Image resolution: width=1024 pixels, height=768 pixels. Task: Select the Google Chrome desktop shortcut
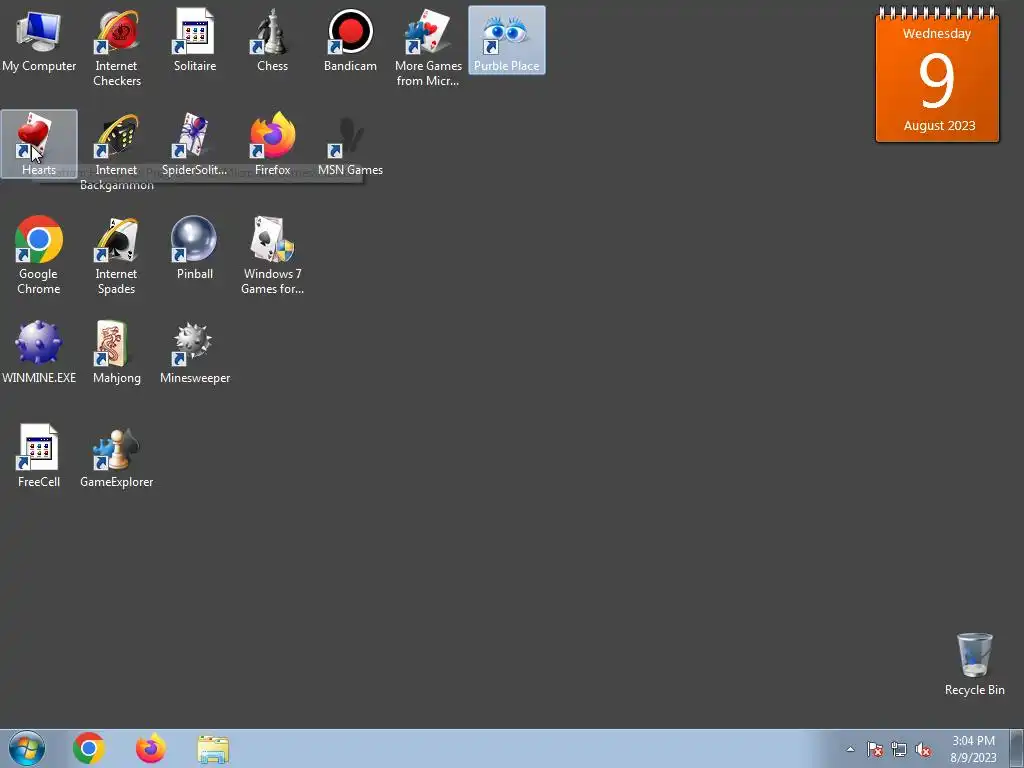39,256
